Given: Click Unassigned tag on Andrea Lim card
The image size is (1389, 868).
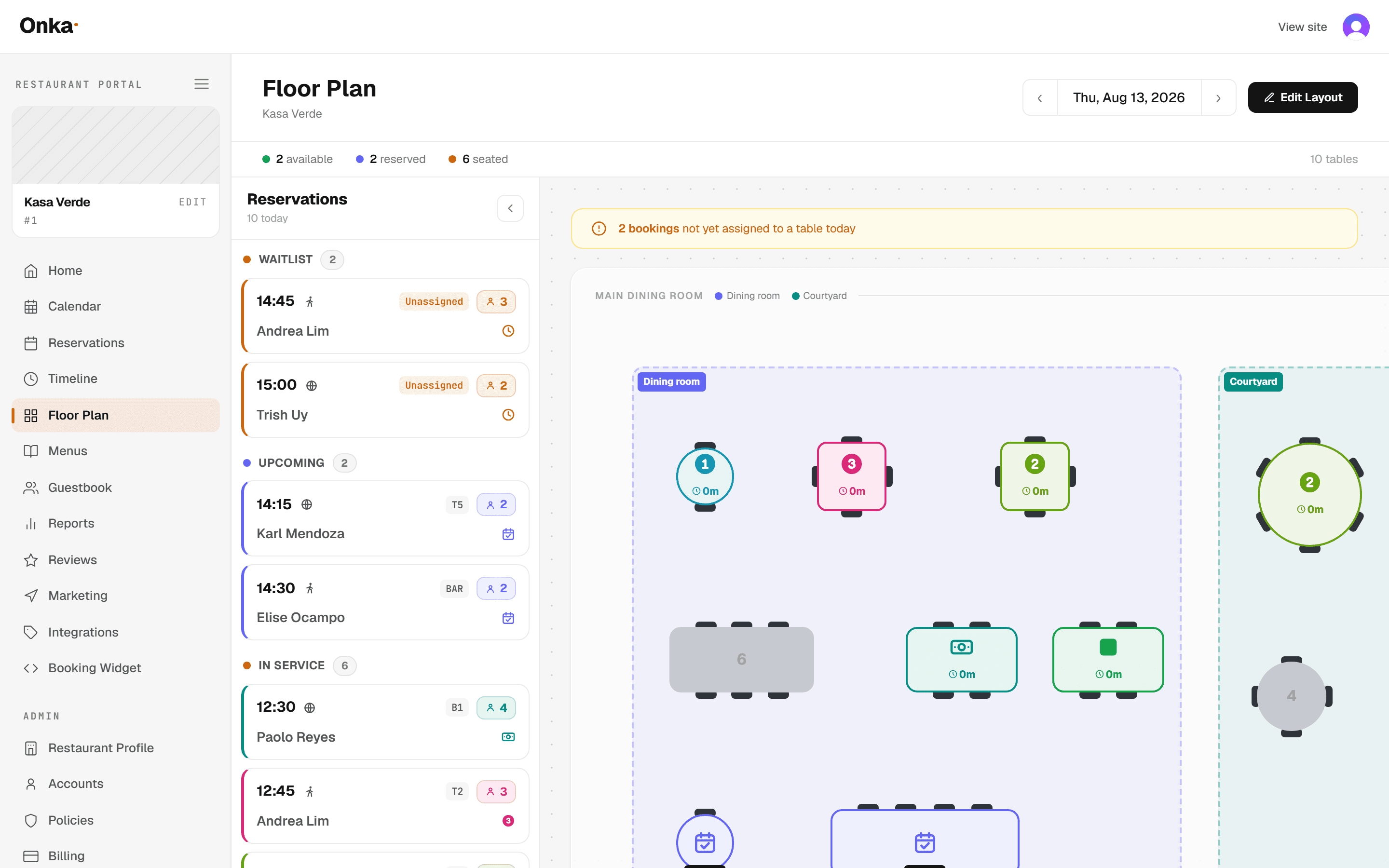Looking at the screenshot, I should (x=434, y=302).
